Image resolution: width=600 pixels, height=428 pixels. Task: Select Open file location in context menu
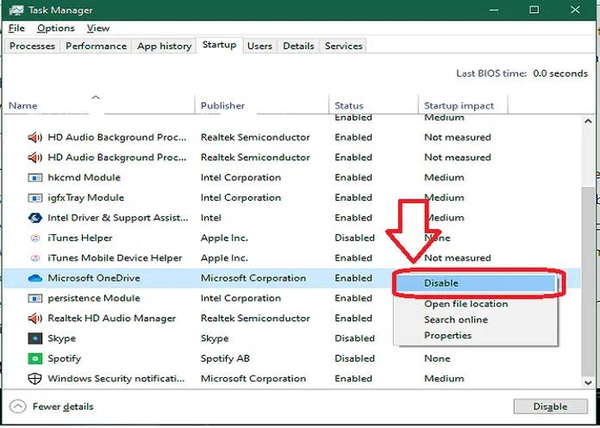[x=465, y=304]
